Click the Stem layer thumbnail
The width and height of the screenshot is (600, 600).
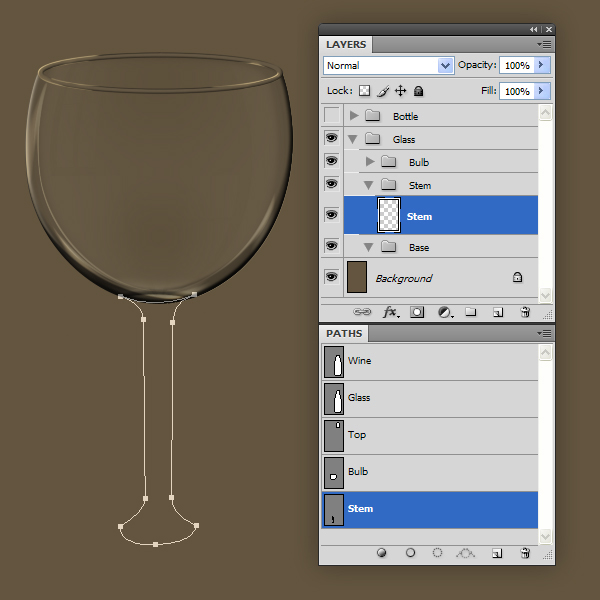pos(389,215)
